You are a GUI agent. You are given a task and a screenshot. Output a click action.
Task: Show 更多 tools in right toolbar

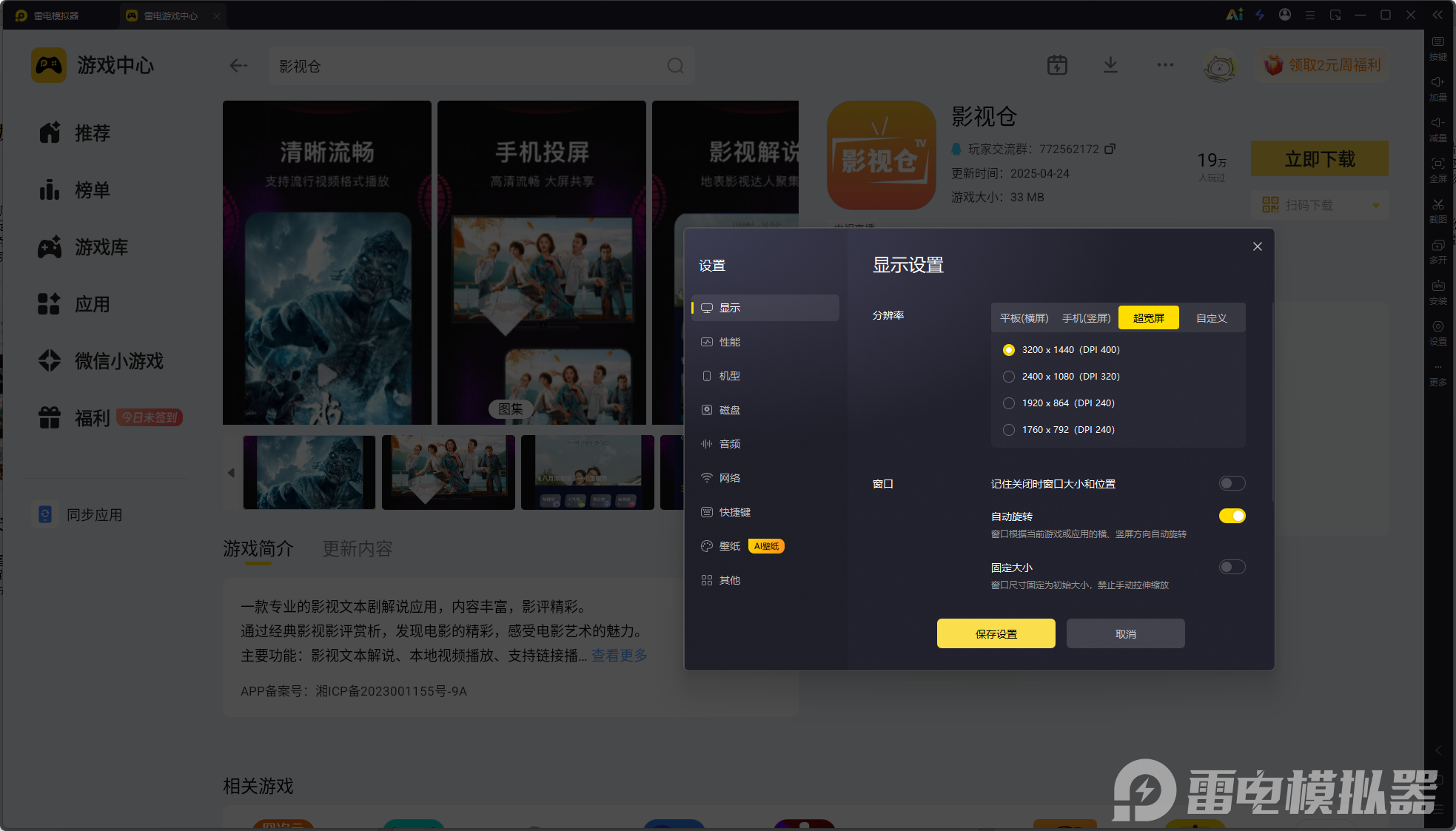click(x=1437, y=375)
